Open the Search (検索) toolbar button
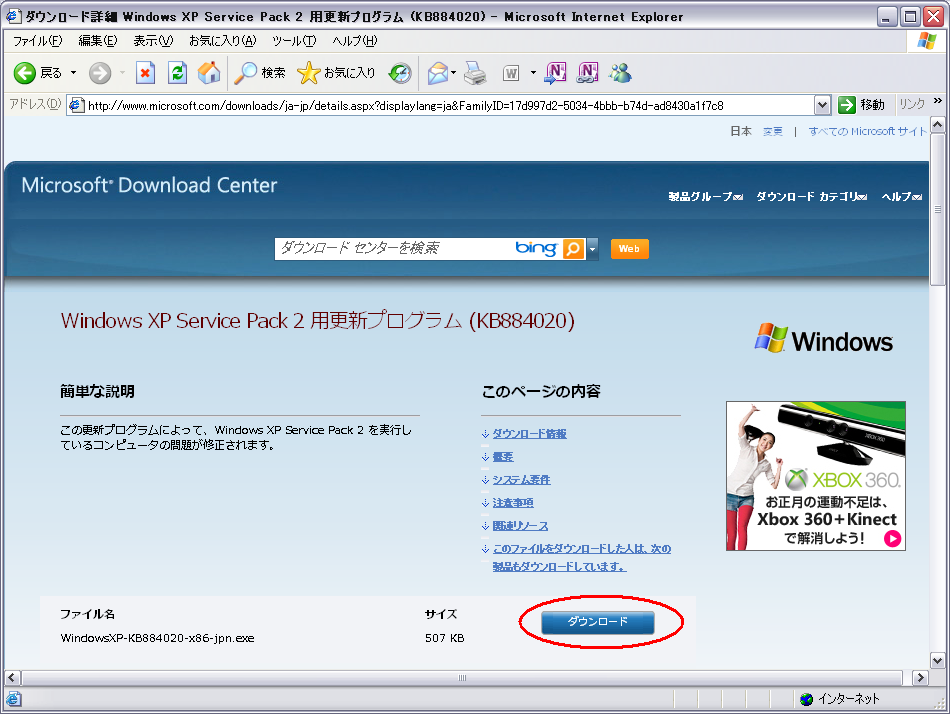This screenshot has height=714, width=950. point(260,73)
